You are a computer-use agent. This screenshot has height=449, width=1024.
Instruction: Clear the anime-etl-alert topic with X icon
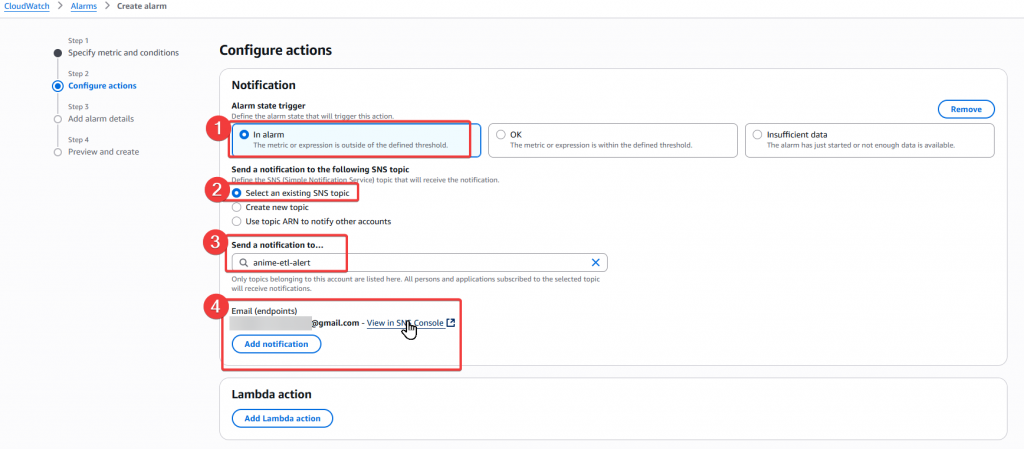(x=595, y=262)
